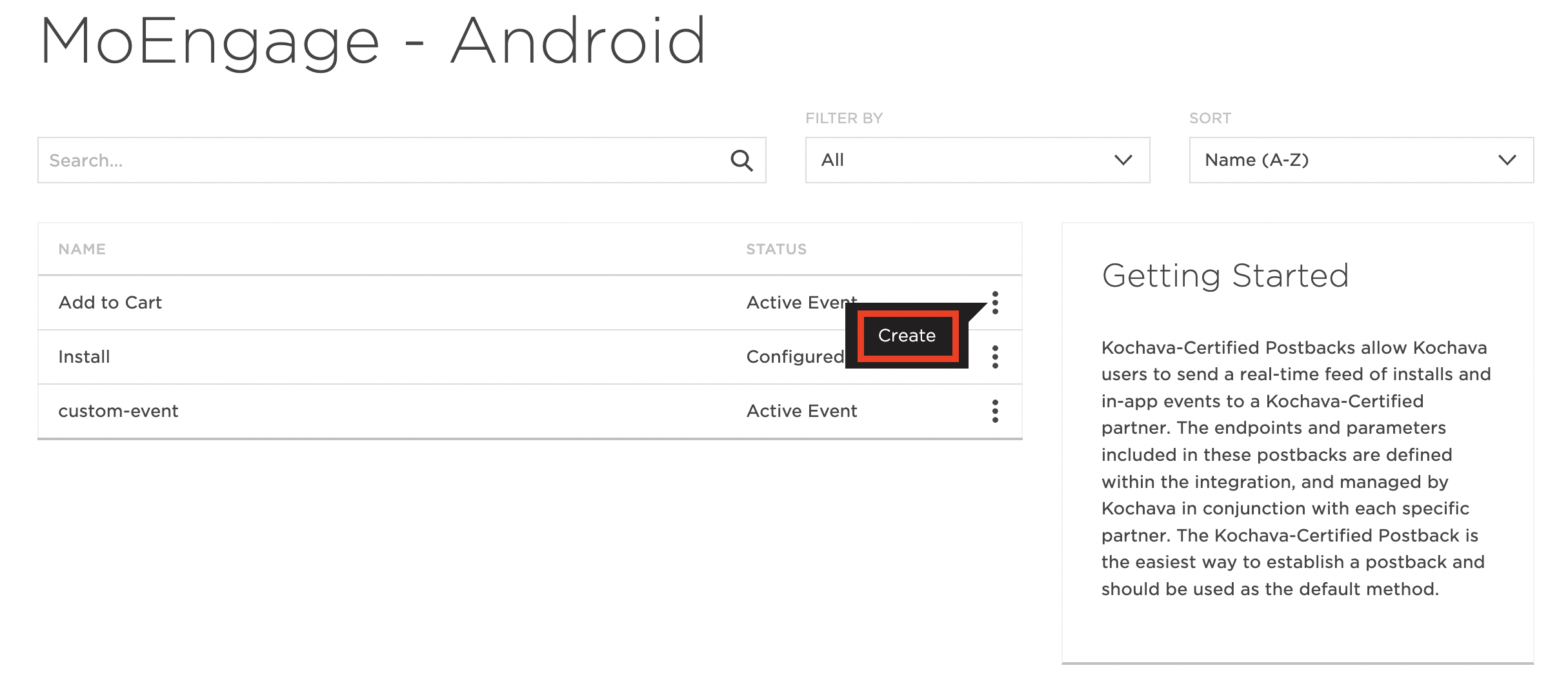
Task: Click the Getting Started heading
Action: (1225, 276)
